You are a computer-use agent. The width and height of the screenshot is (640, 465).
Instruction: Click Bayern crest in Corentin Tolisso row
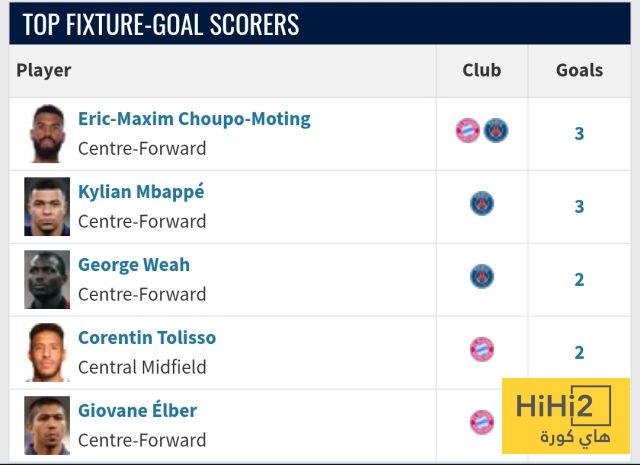click(x=482, y=350)
